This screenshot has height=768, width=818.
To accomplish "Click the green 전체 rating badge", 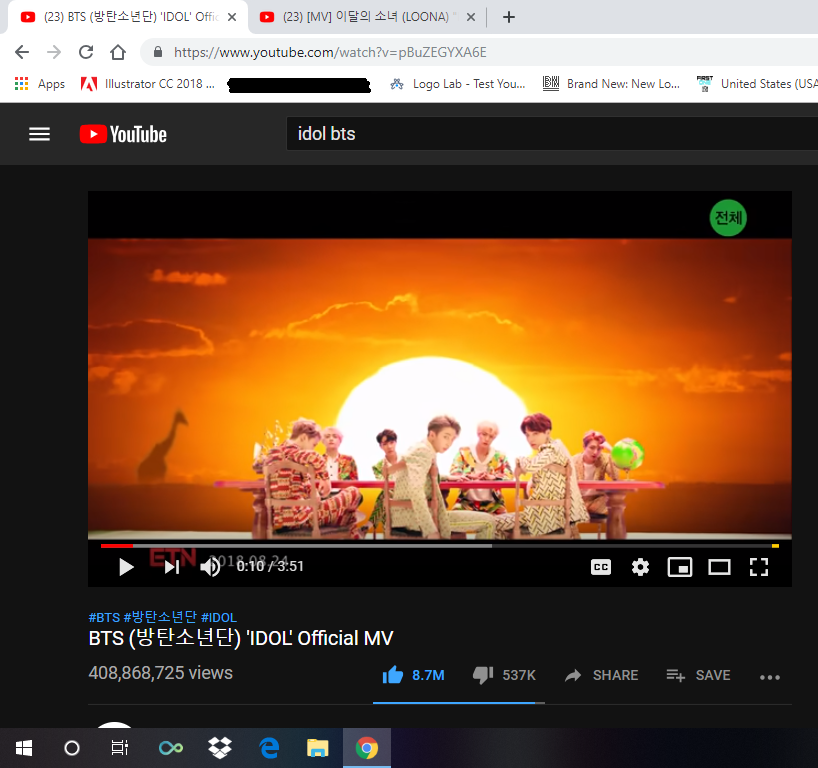I will point(728,218).
